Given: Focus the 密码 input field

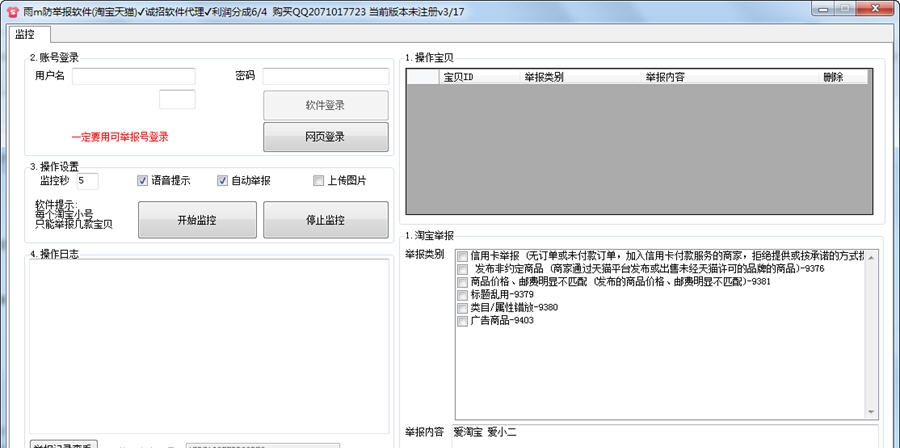Looking at the screenshot, I should pyautogui.click(x=325, y=76).
